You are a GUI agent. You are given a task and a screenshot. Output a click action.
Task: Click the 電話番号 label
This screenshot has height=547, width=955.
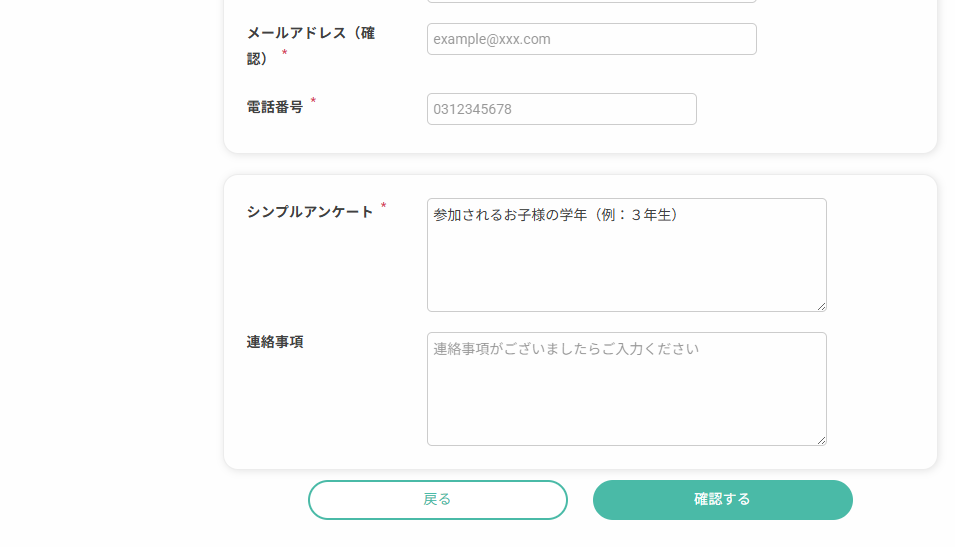[x=275, y=107]
